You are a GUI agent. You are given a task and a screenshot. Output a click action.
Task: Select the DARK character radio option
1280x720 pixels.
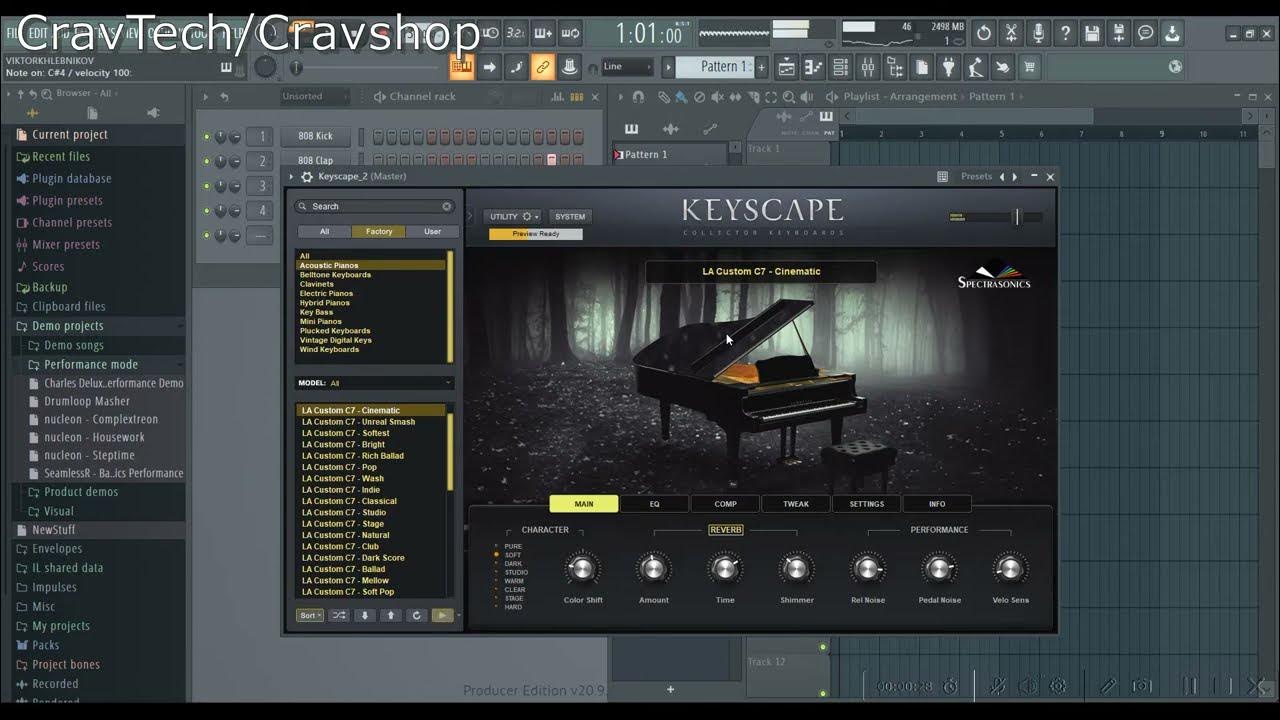click(508, 564)
